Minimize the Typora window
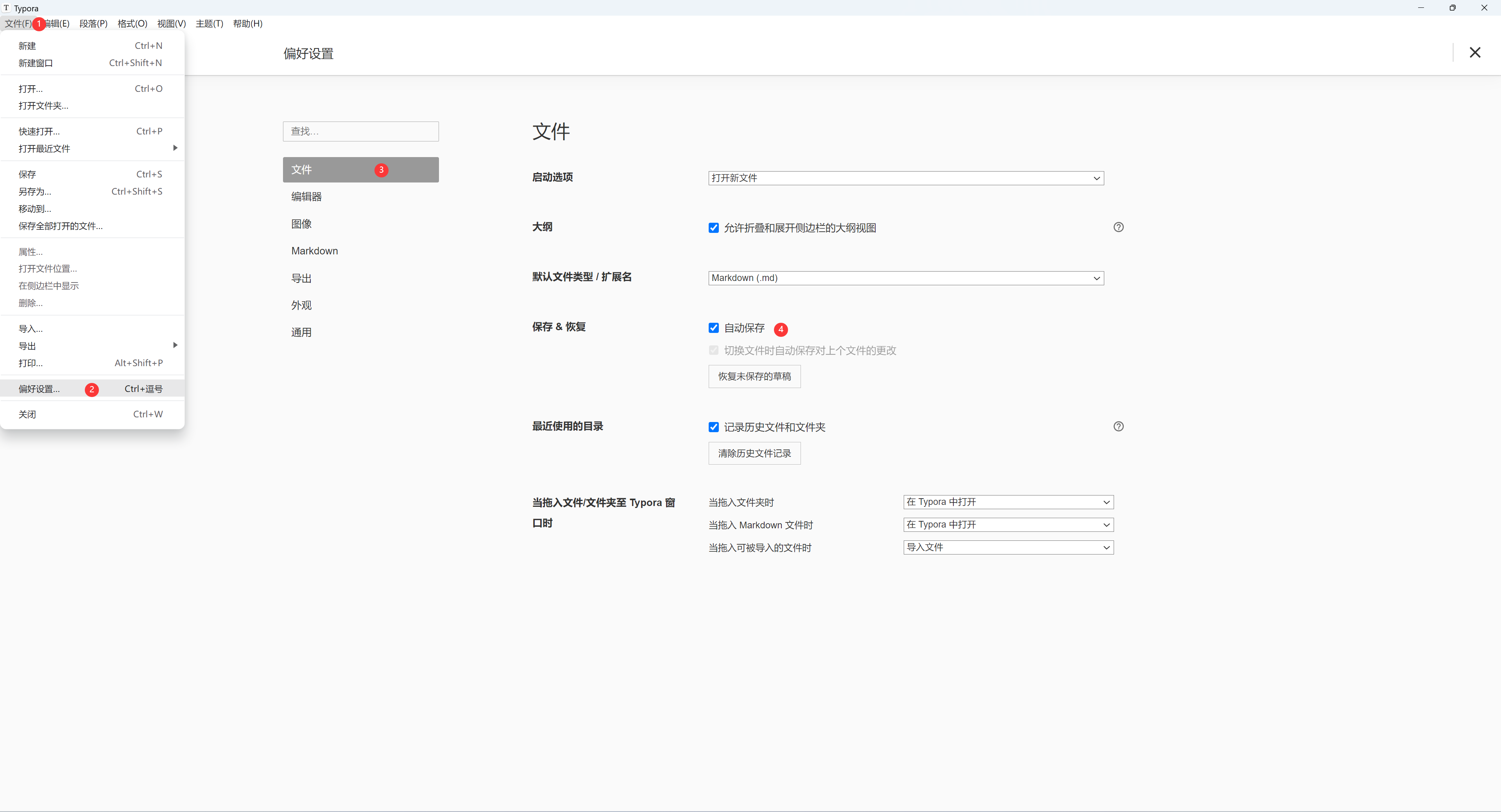The image size is (1501, 812). point(1420,7)
